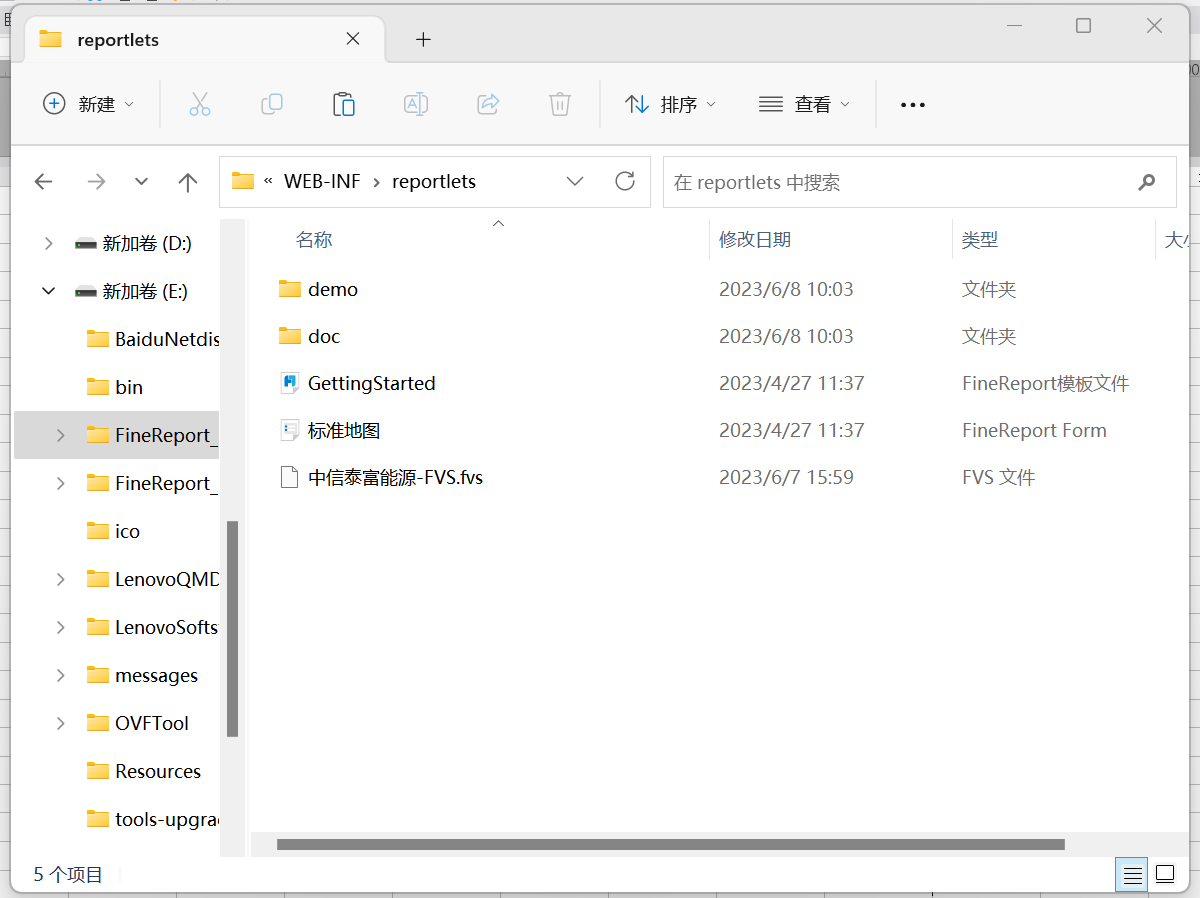
Task: Switch to large thumbnails view icon
Action: coord(1165,875)
